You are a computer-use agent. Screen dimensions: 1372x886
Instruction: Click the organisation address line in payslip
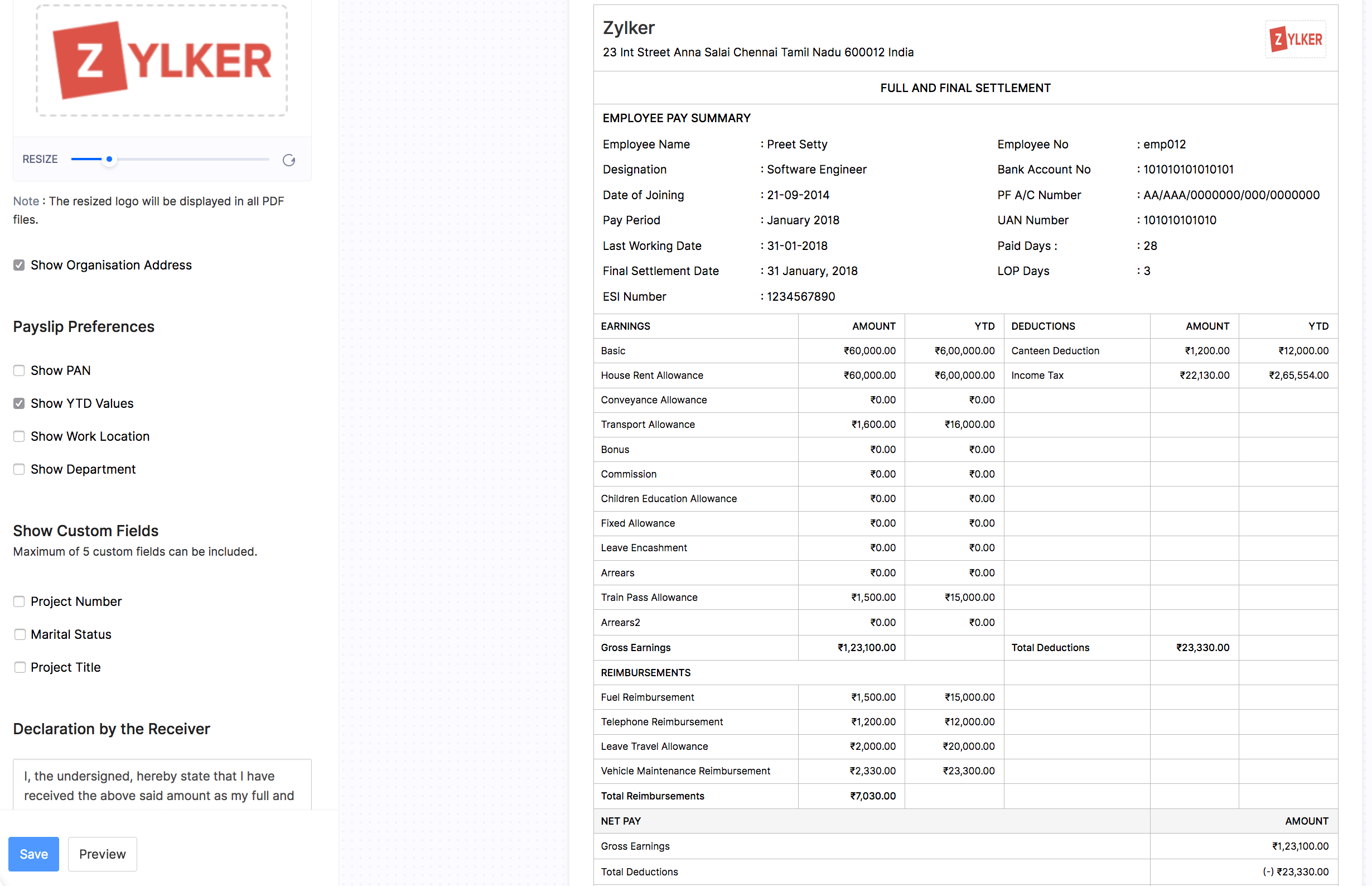pyautogui.click(x=758, y=52)
